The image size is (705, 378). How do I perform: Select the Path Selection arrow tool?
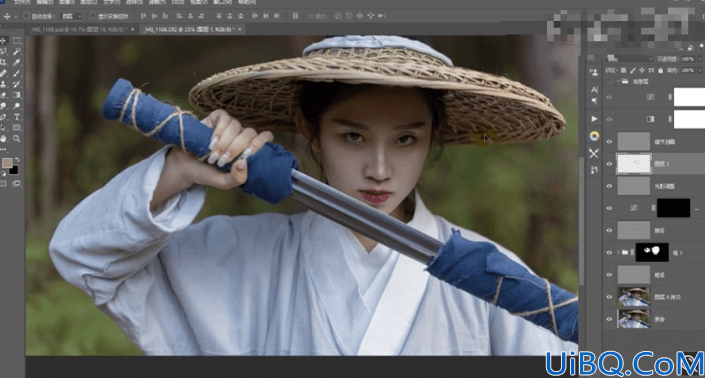4,128
